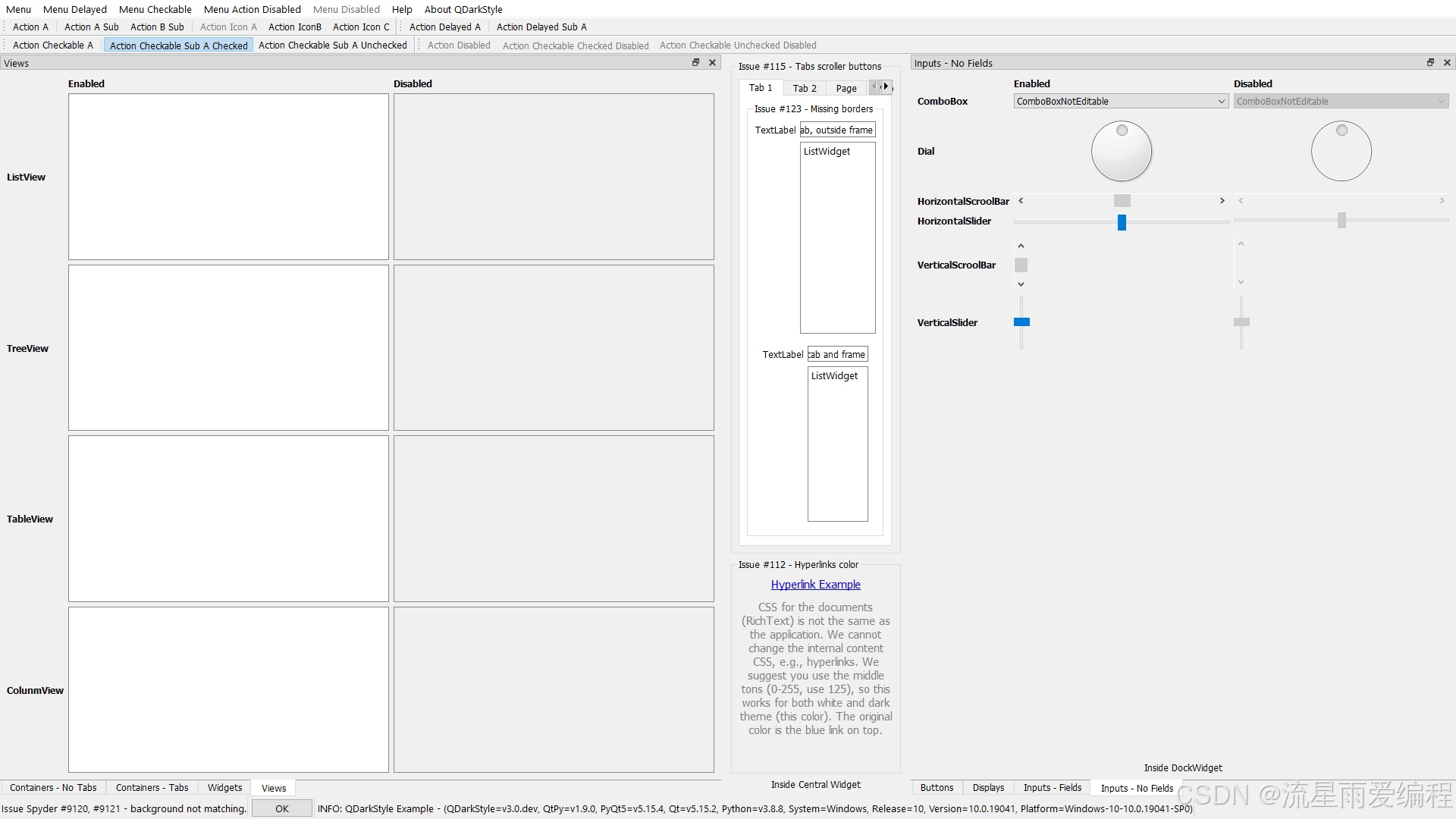This screenshot has height=819, width=1456.
Task: Open the Hyperlink Example link
Action: 815,585
